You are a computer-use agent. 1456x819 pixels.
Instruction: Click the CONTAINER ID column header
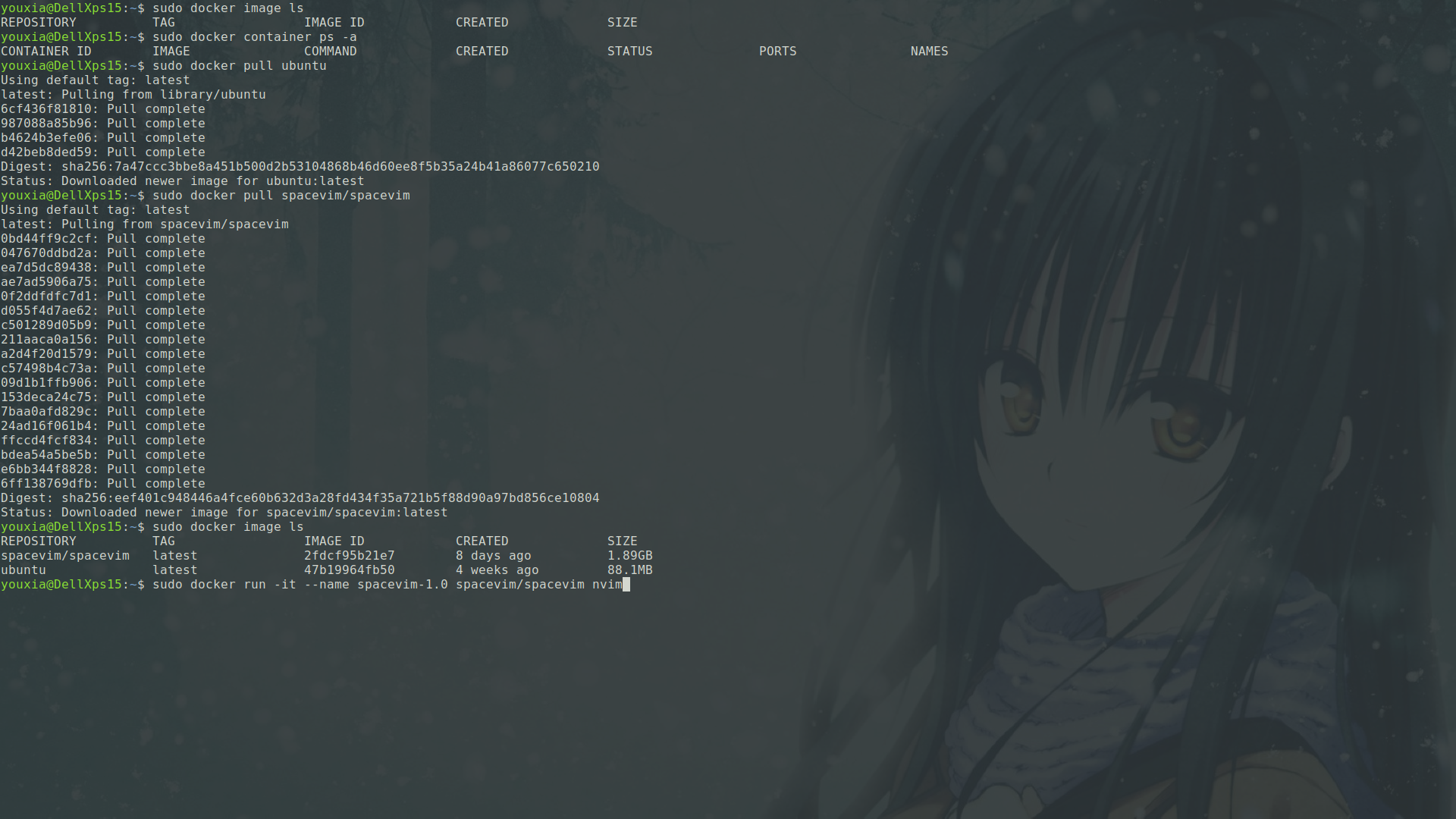tap(46, 52)
